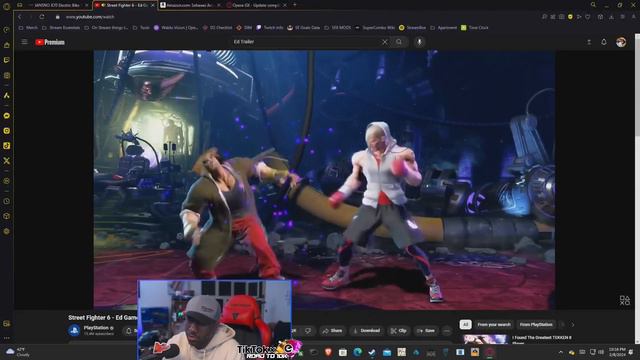The width and height of the screenshot is (640, 360).
Task: Go to YouTube Premium home logo
Action: 50,42
